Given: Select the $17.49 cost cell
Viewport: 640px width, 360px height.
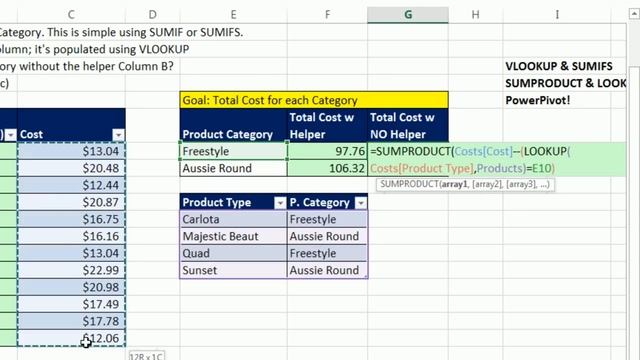Looking at the screenshot, I should pos(71,304).
